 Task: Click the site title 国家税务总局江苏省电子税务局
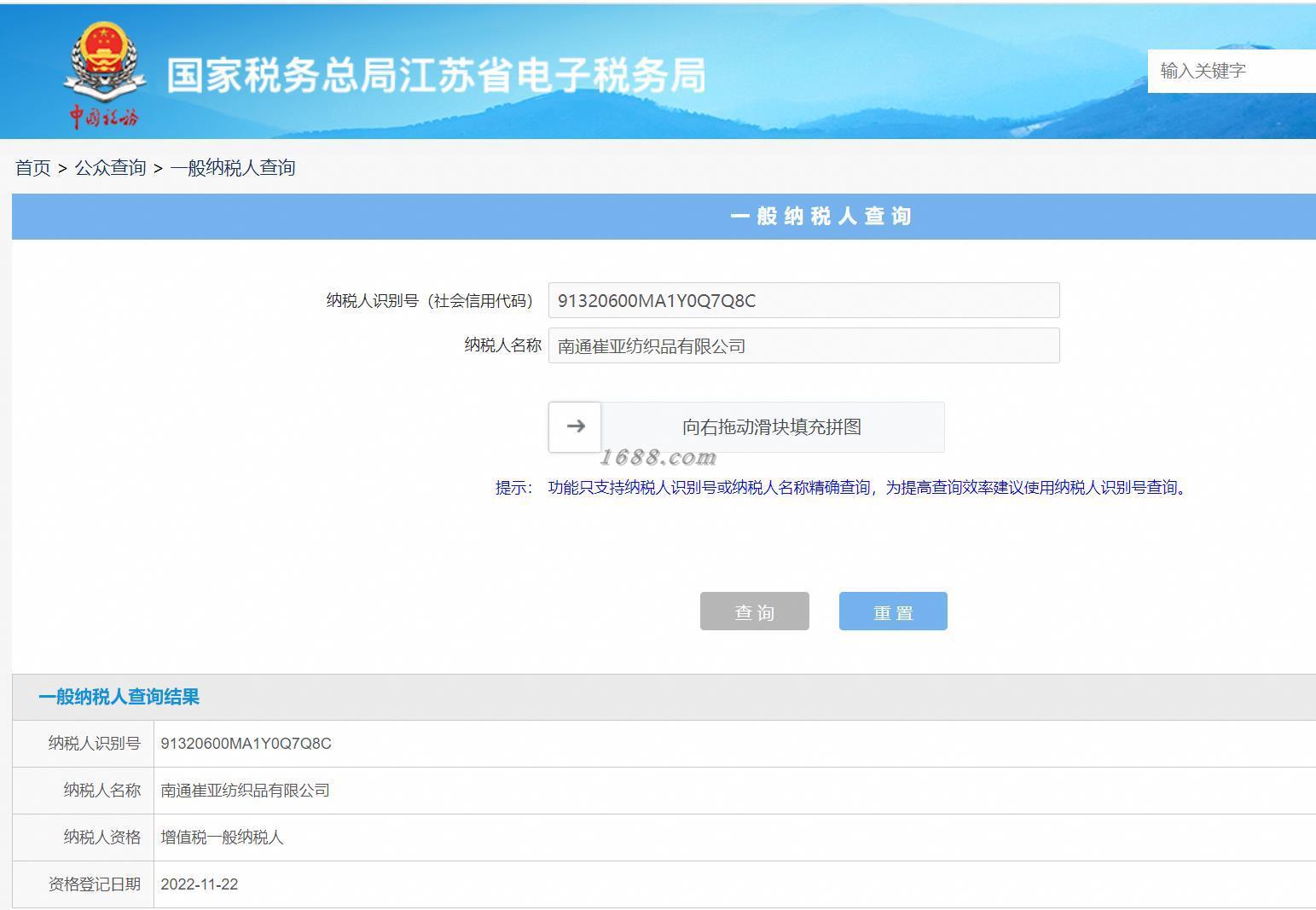[436, 75]
